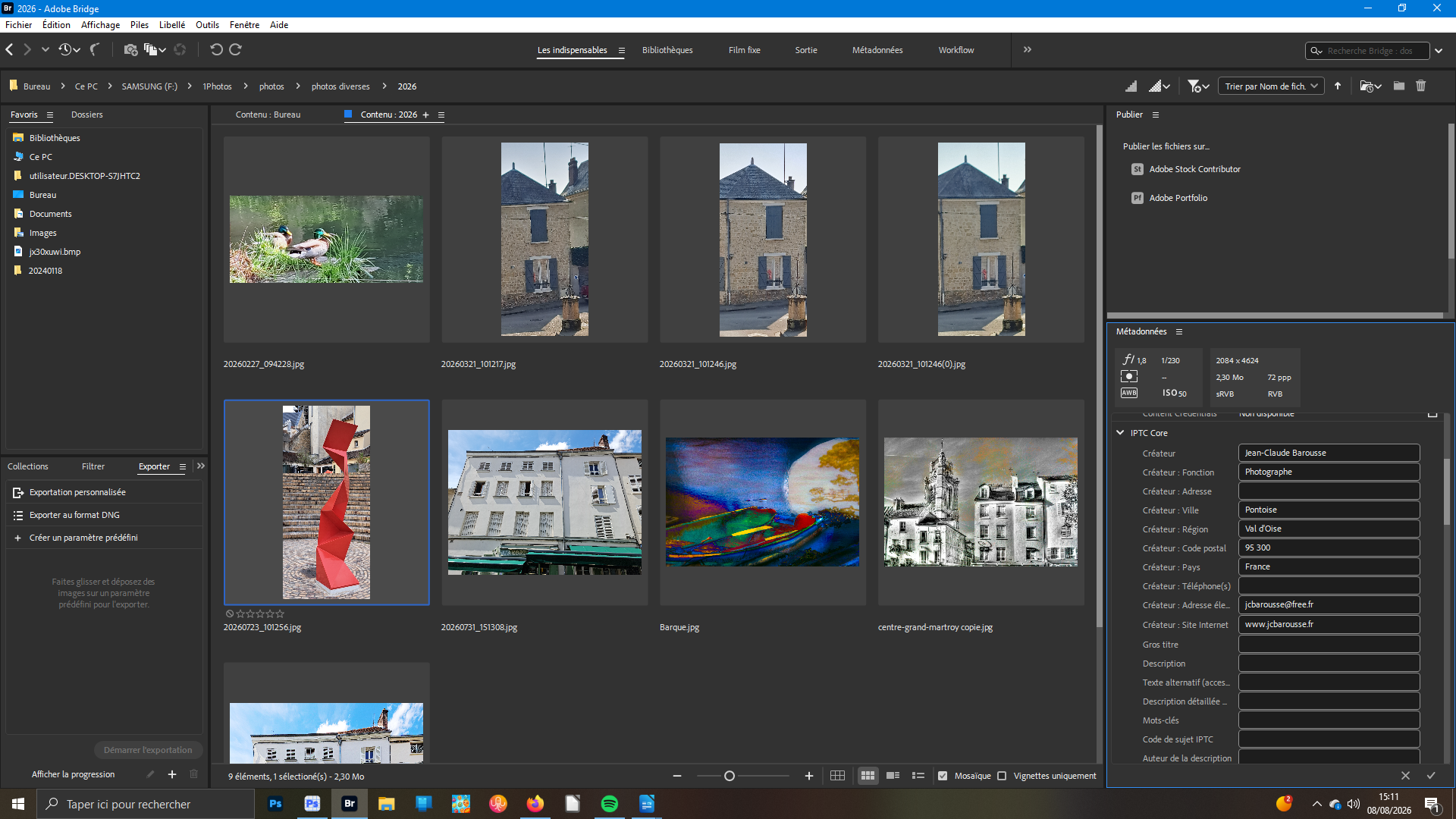Open the Métadonnées panel menu
This screenshot has height=819, width=1456.
(1179, 332)
